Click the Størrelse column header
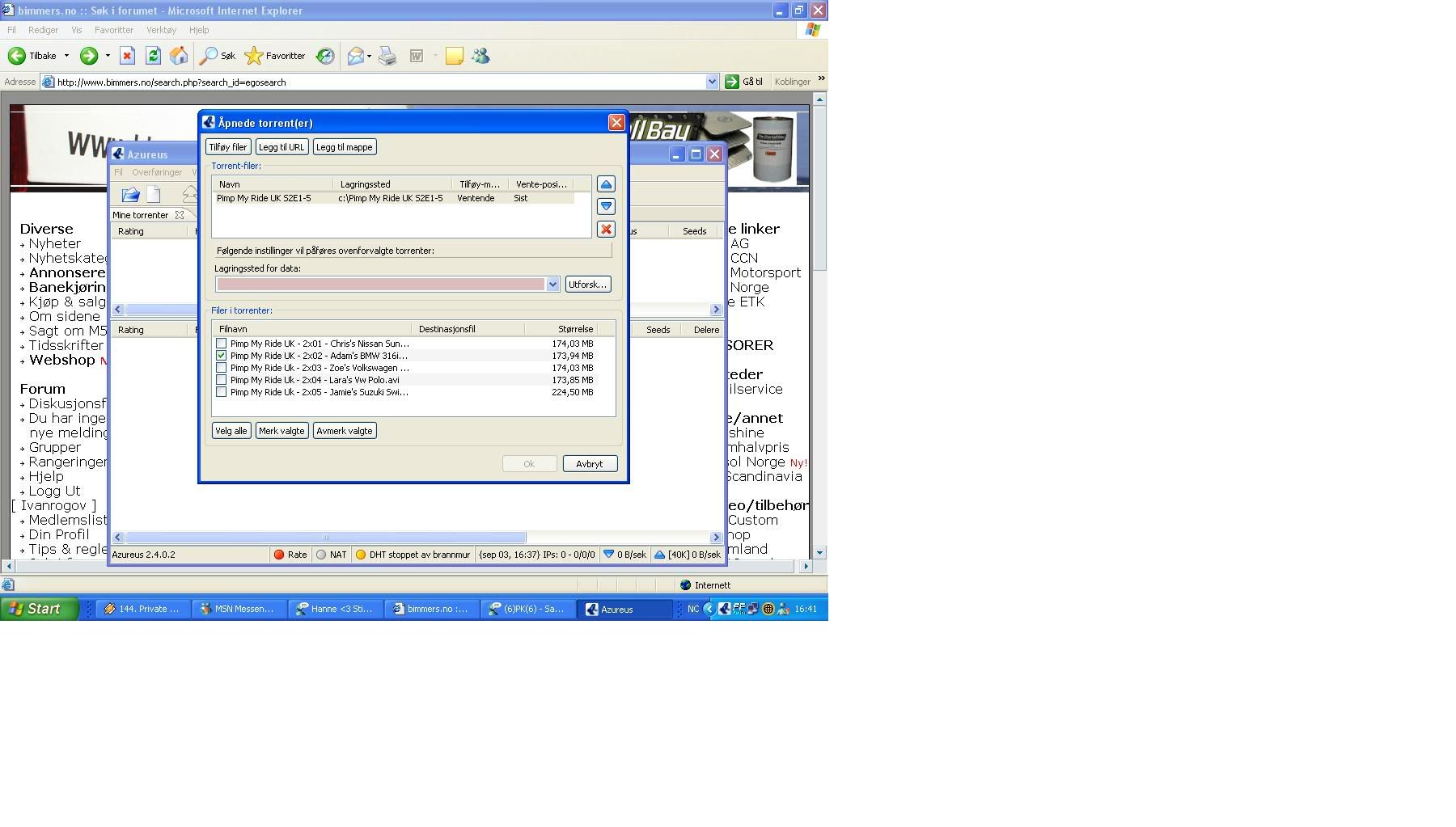Screen dimensions: 1456x827 pos(575,329)
